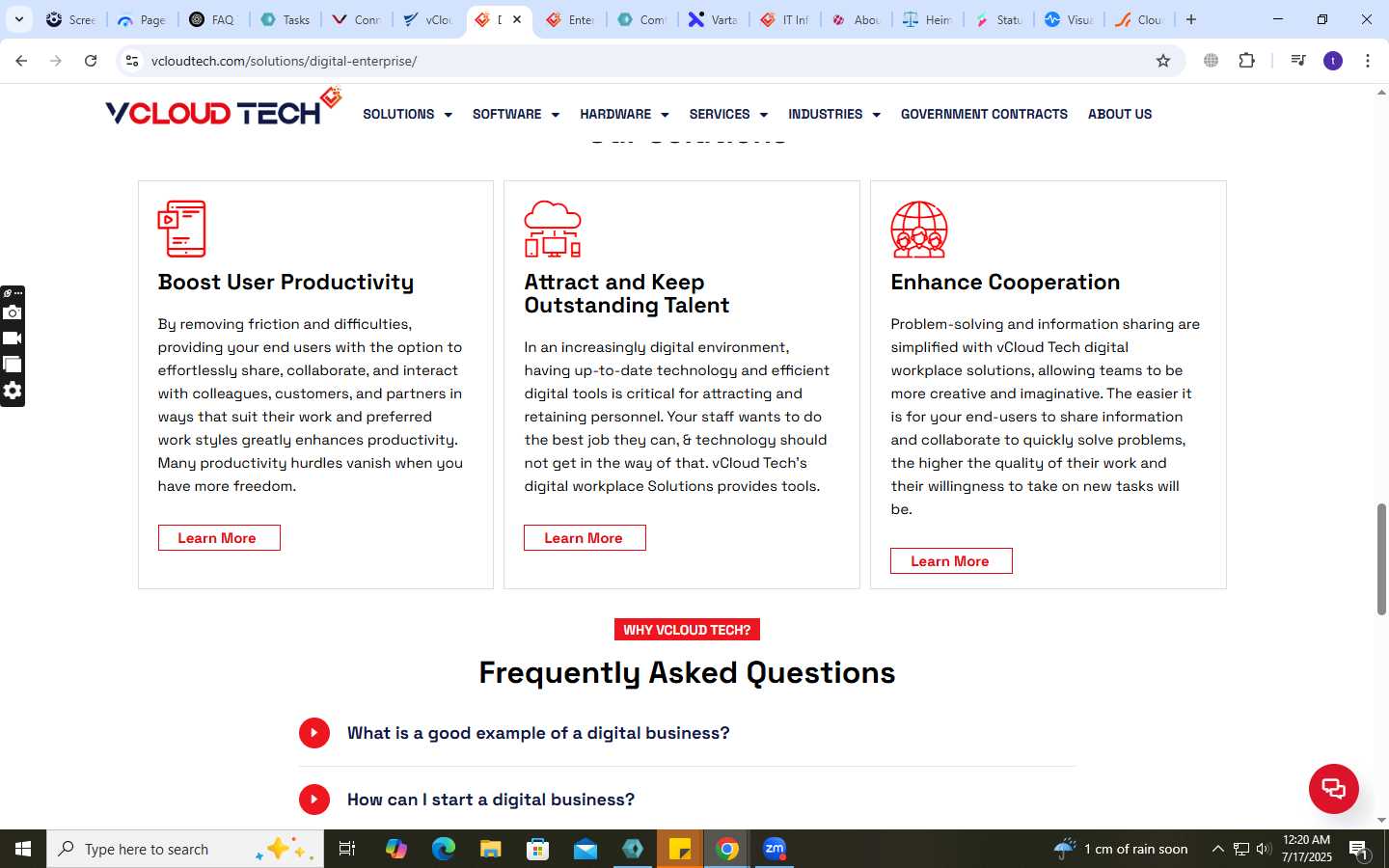The image size is (1389, 868).
Task: Open GOVERNMENT CONTRACTS nav item
Action: [x=984, y=114]
